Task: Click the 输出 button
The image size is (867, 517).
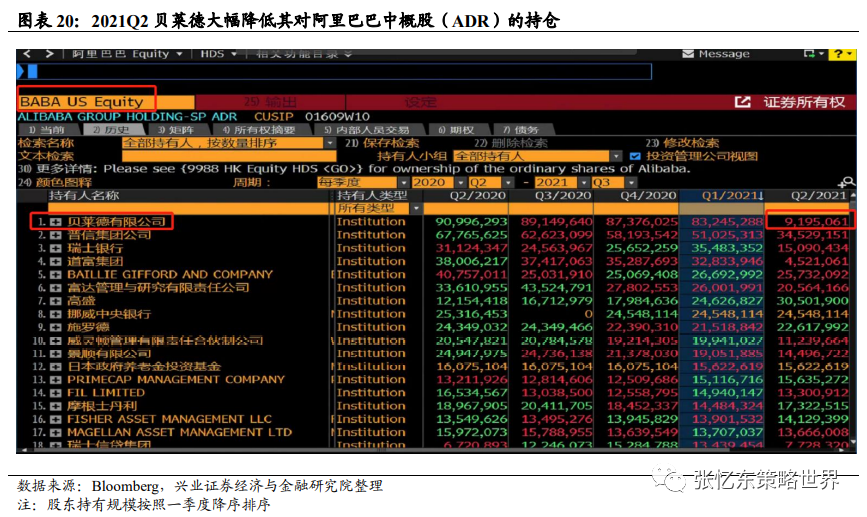Action: pyautogui.click(x=270, y=102)
